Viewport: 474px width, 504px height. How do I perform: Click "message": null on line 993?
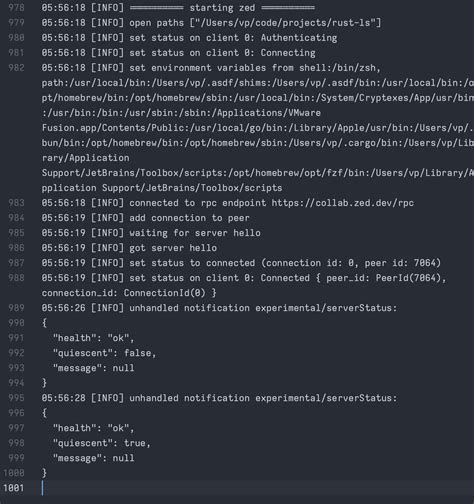pos(93,368)
